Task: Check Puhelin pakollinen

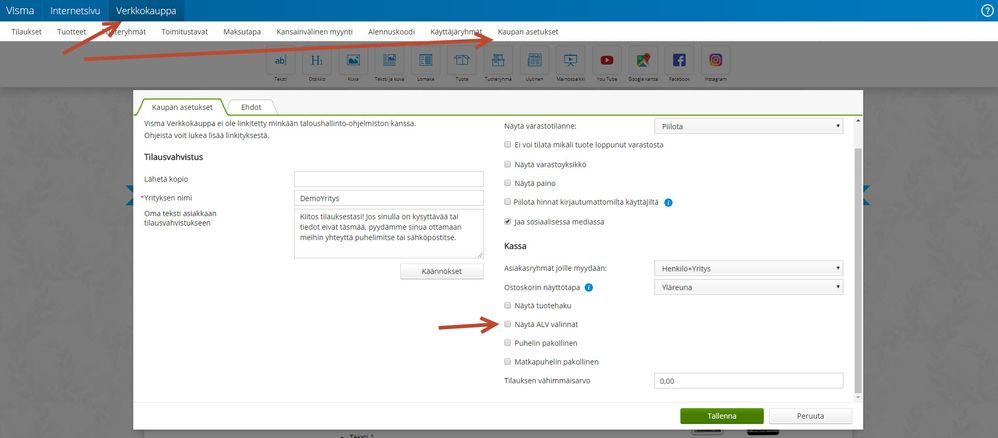Action: pyautogui.click(x=508, y=343)
